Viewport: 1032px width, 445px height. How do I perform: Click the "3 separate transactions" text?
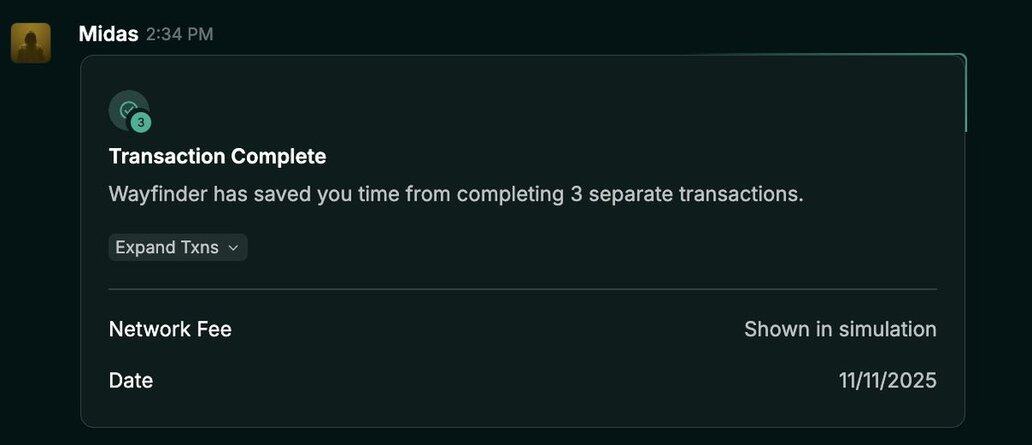click(687, 194)
